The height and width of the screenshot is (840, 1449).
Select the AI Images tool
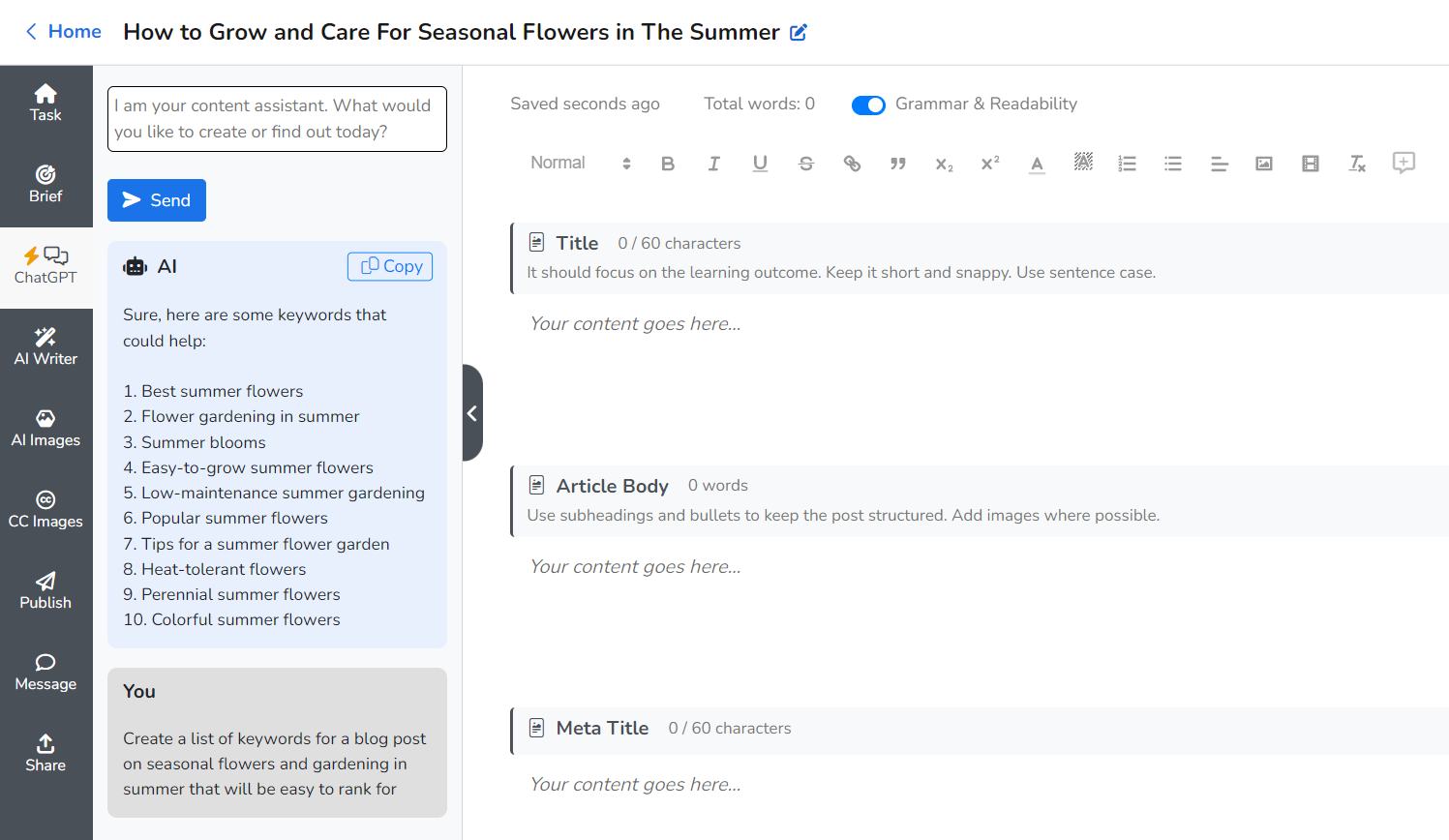click(45, 428)
